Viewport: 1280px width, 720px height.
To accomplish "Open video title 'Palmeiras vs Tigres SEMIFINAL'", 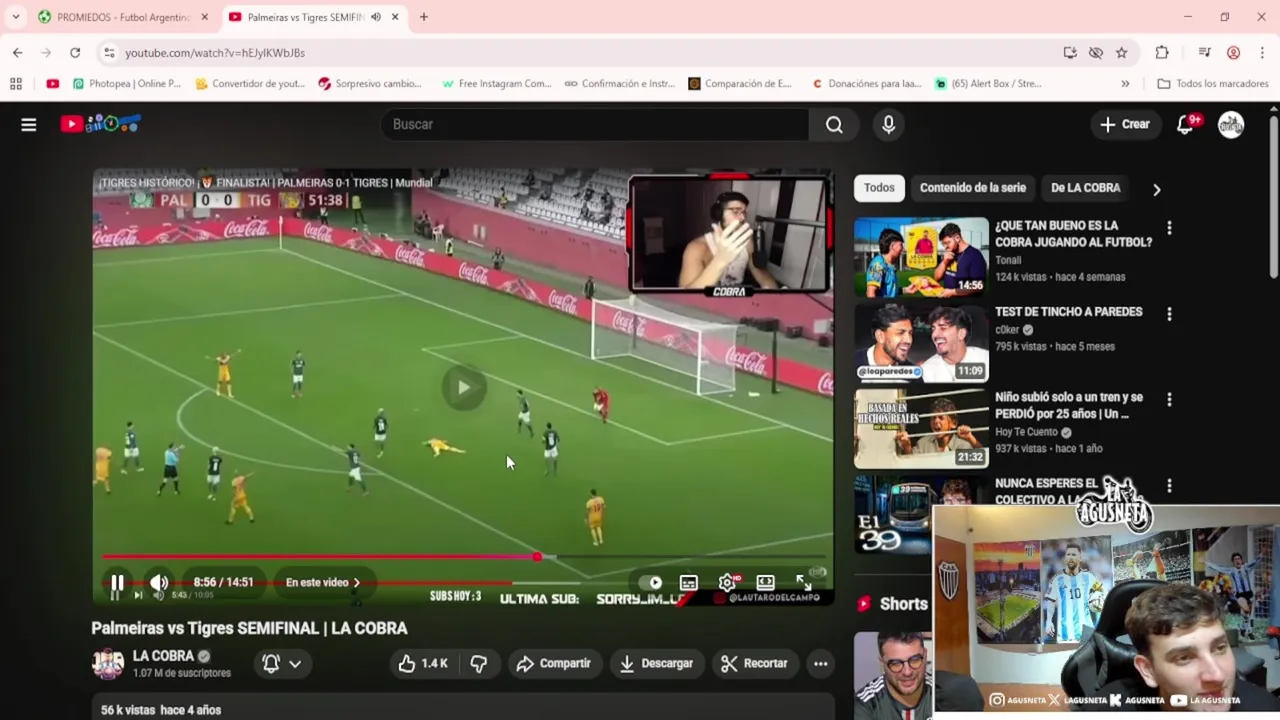I will pos(250,628).
